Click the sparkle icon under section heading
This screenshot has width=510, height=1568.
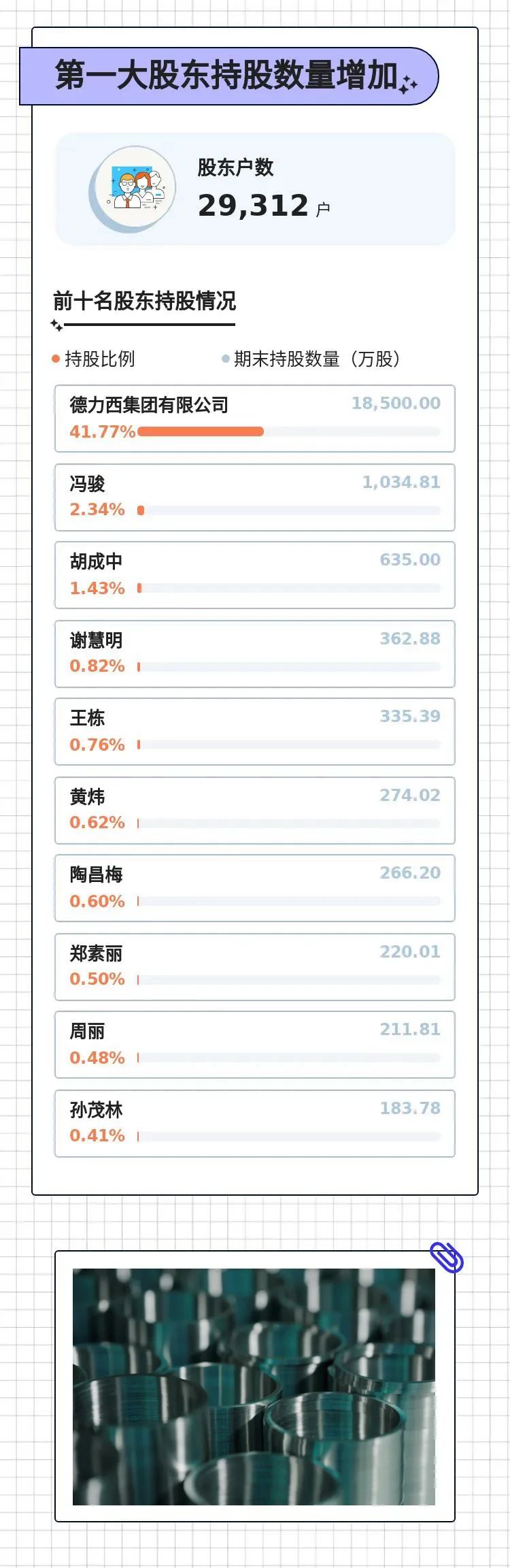57,326
